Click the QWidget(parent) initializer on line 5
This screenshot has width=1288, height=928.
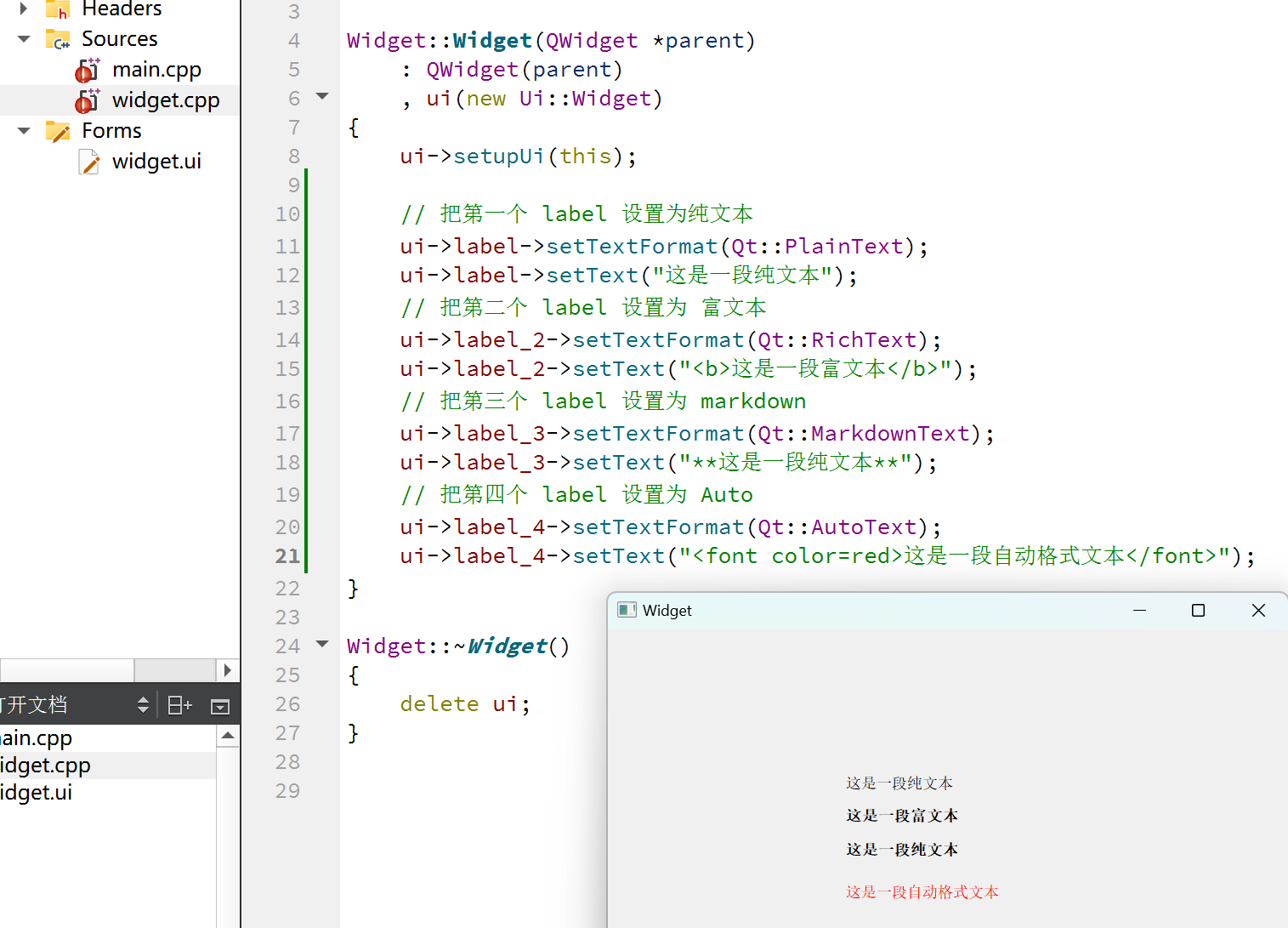[x=525, y=70]
